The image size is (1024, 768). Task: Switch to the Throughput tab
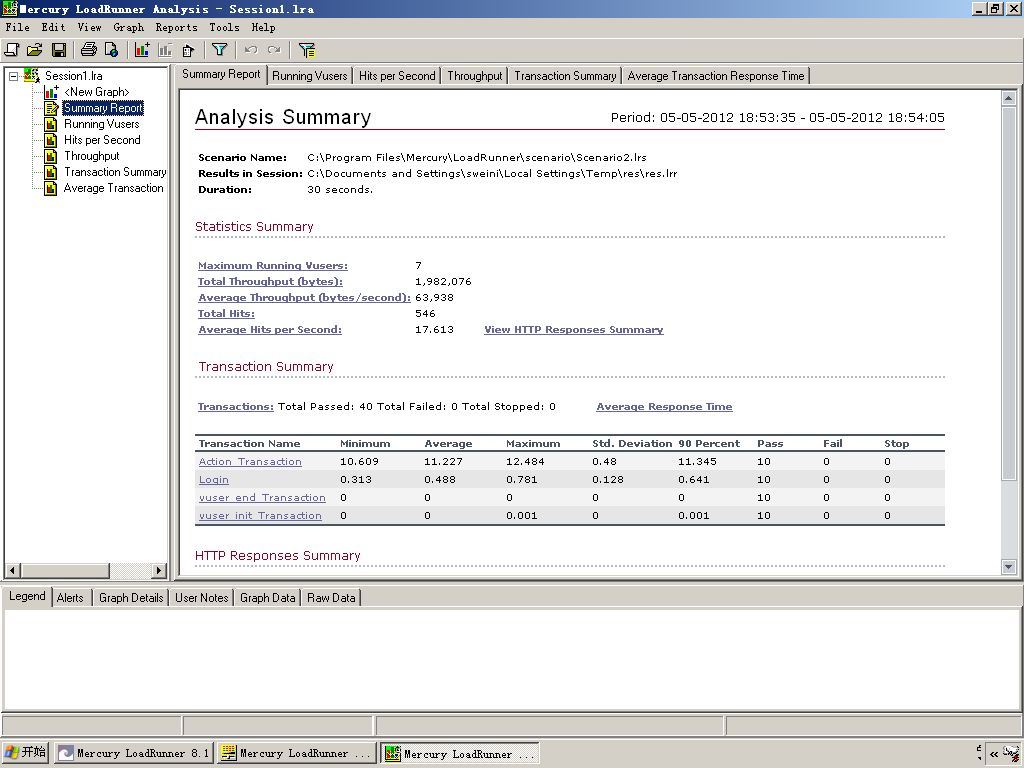(x=475, y=76)
